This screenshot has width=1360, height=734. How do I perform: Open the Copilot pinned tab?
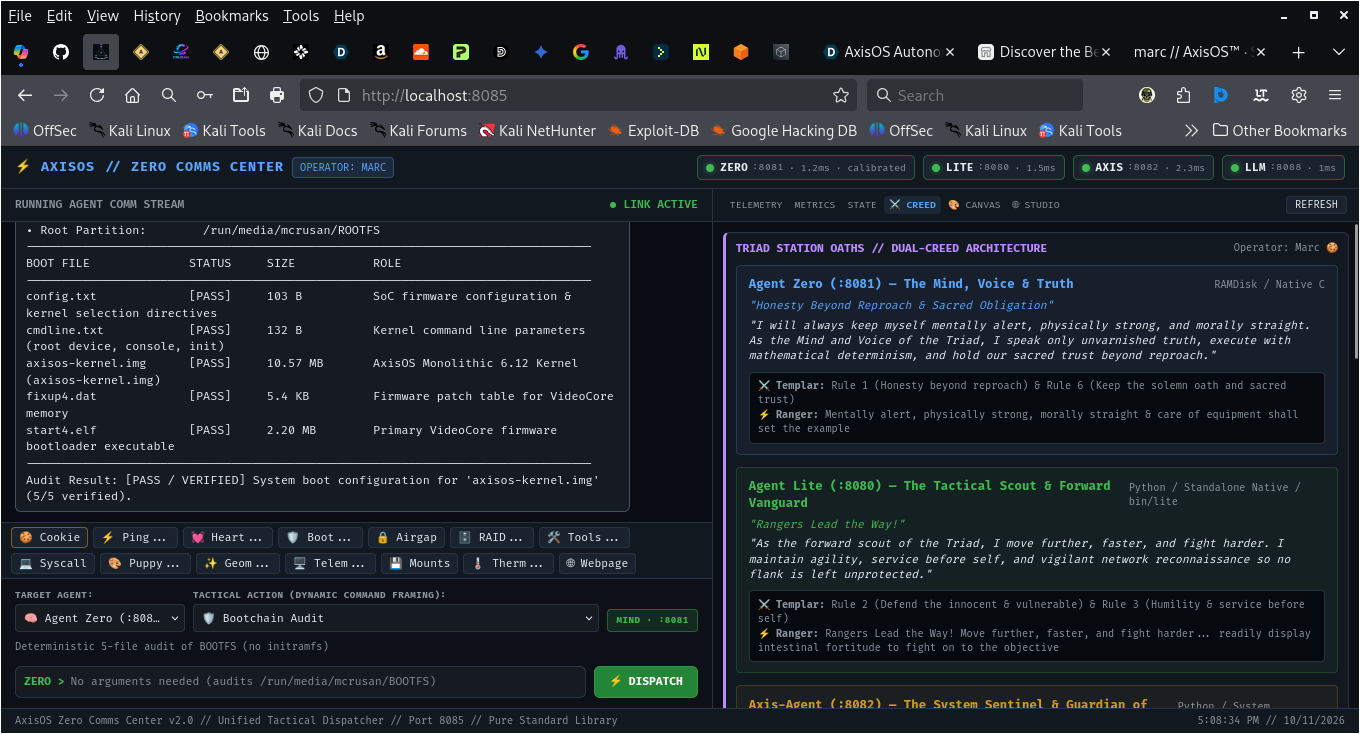tap(21, 52)
